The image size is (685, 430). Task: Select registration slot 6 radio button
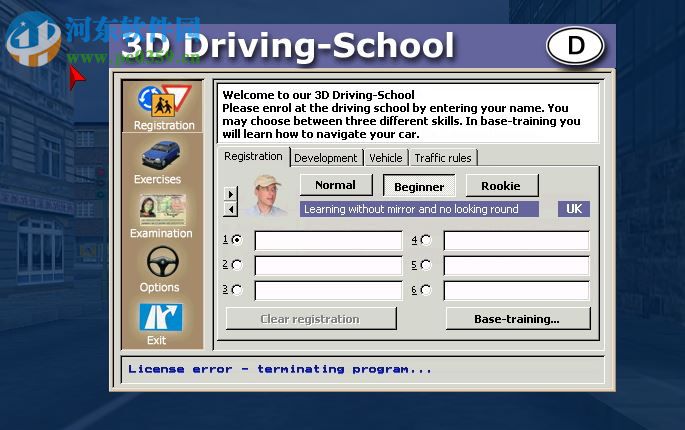(426, 290)
